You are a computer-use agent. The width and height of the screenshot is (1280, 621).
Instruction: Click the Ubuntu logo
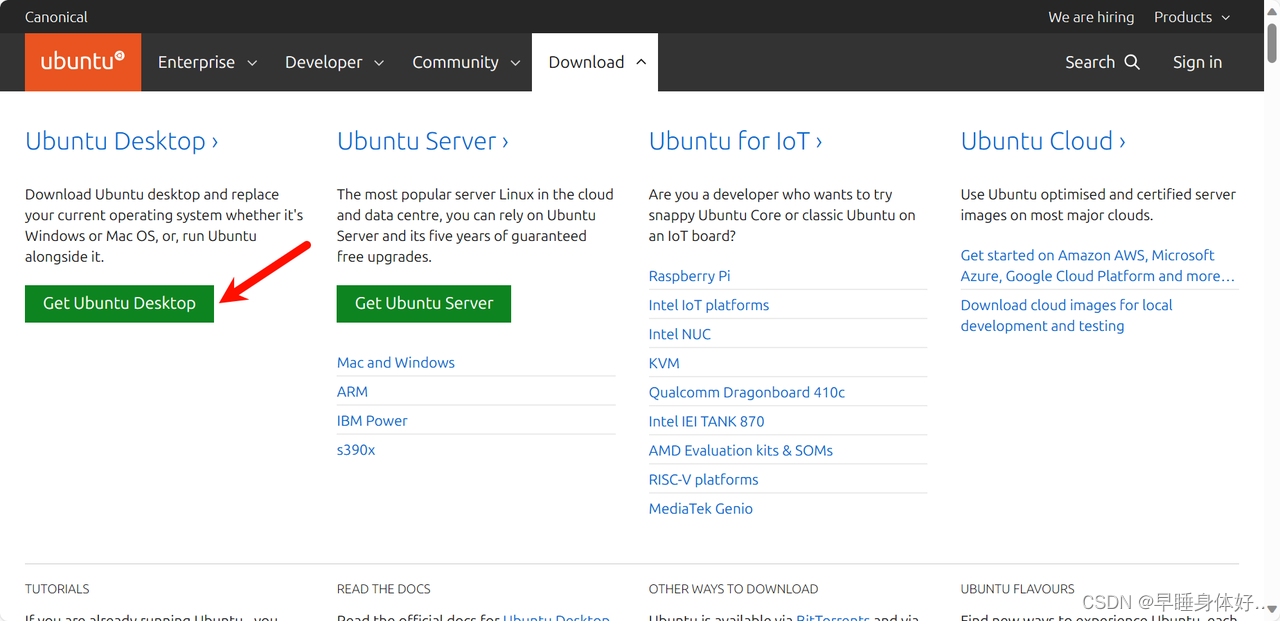83,62
